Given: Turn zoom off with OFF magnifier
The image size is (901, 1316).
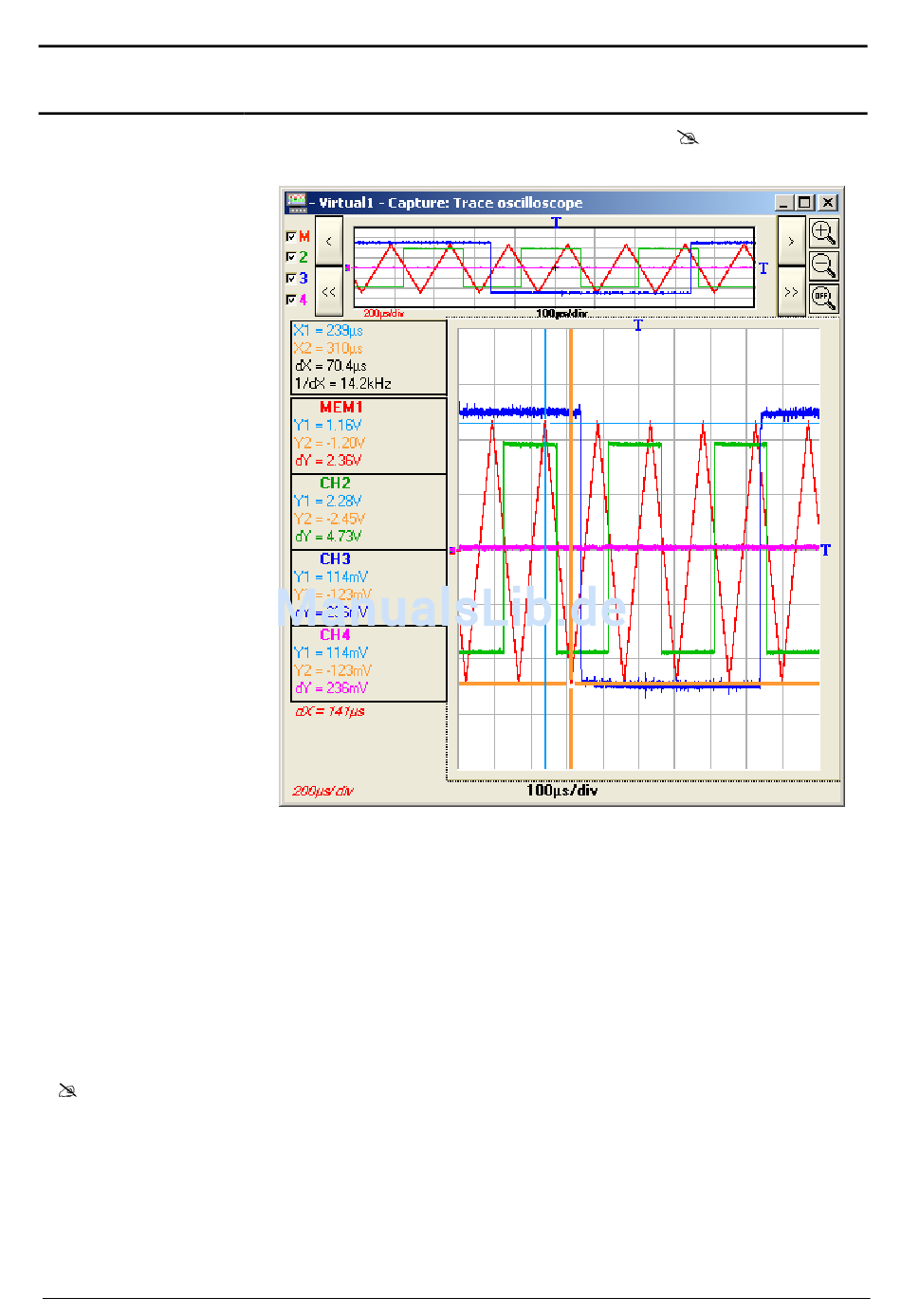Looking at the screenshot, I should click(823, 298).
